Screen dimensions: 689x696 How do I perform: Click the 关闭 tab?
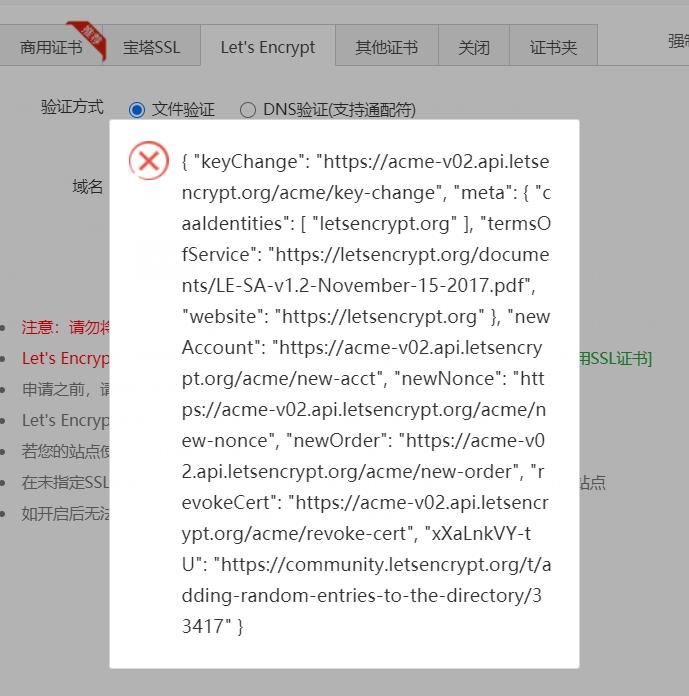click(474, 46)
